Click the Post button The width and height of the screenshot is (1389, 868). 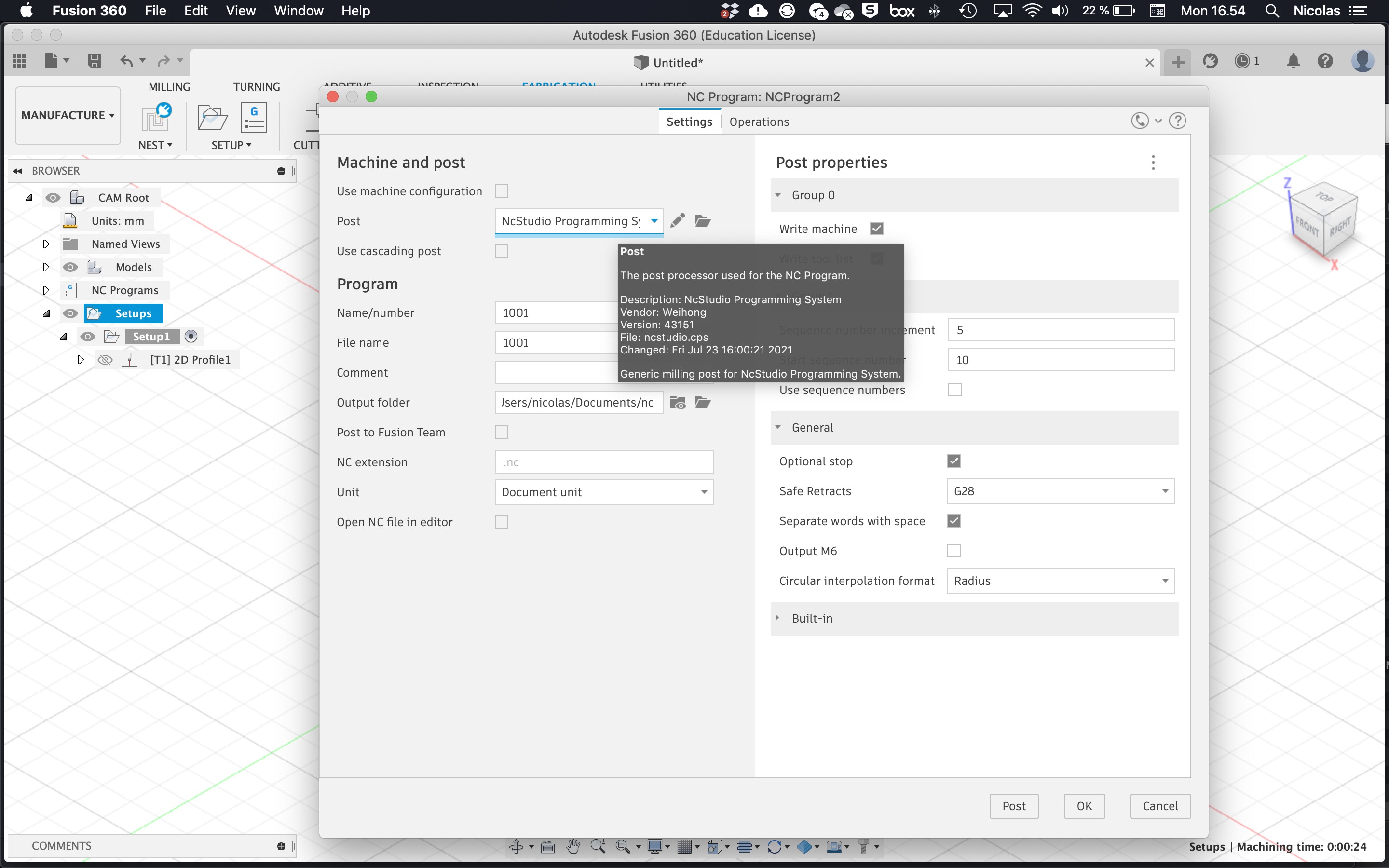point(1014,806)
